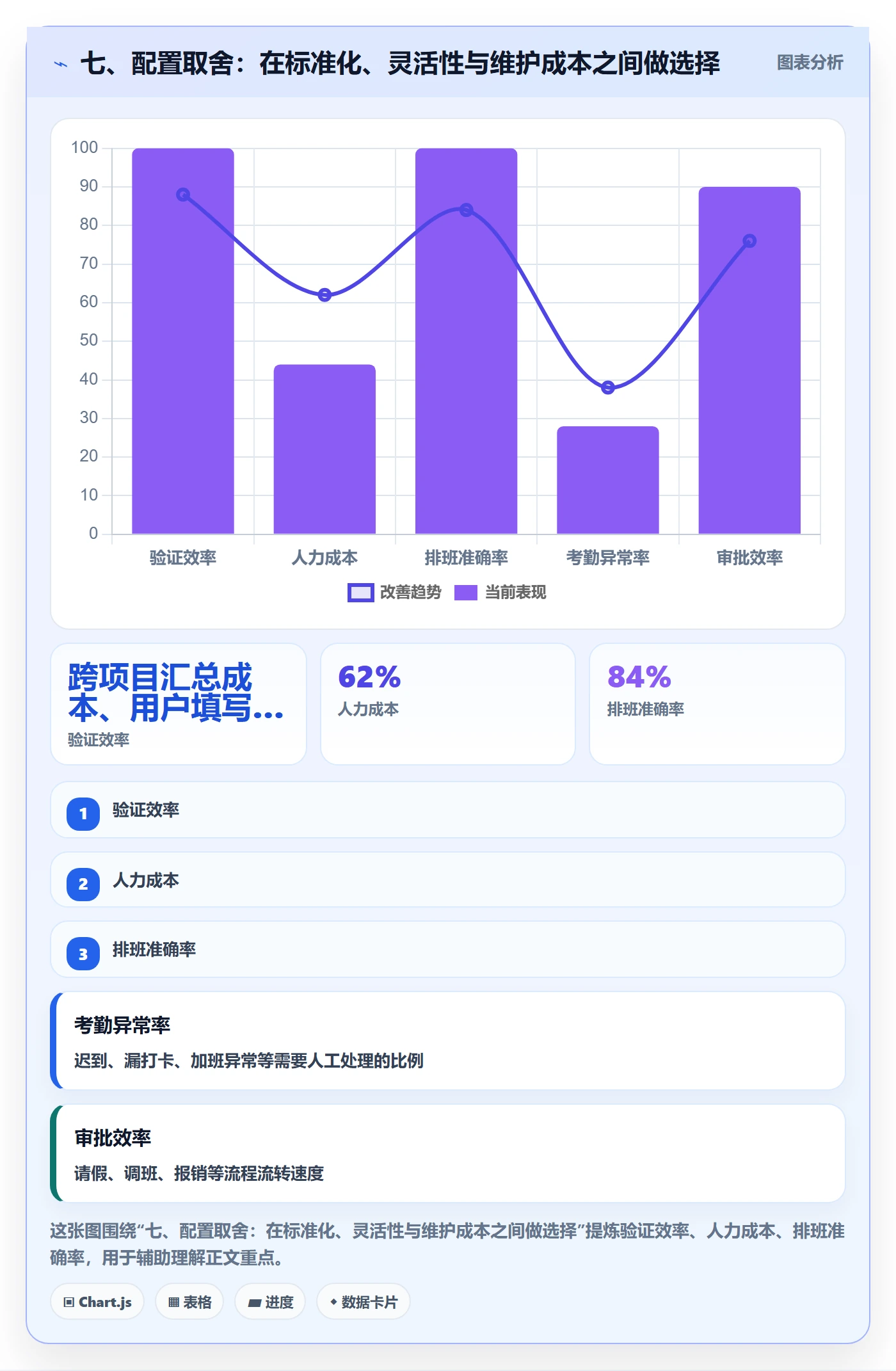The height and width of the screenshot is (1371, 896).
Task: Click the lightning icon beside the title
Action: (x=61, y=63)
